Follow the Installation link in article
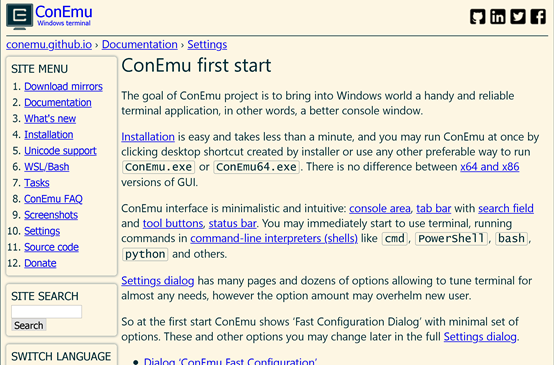Screen dimensions: 554x365 coord(148,137)
